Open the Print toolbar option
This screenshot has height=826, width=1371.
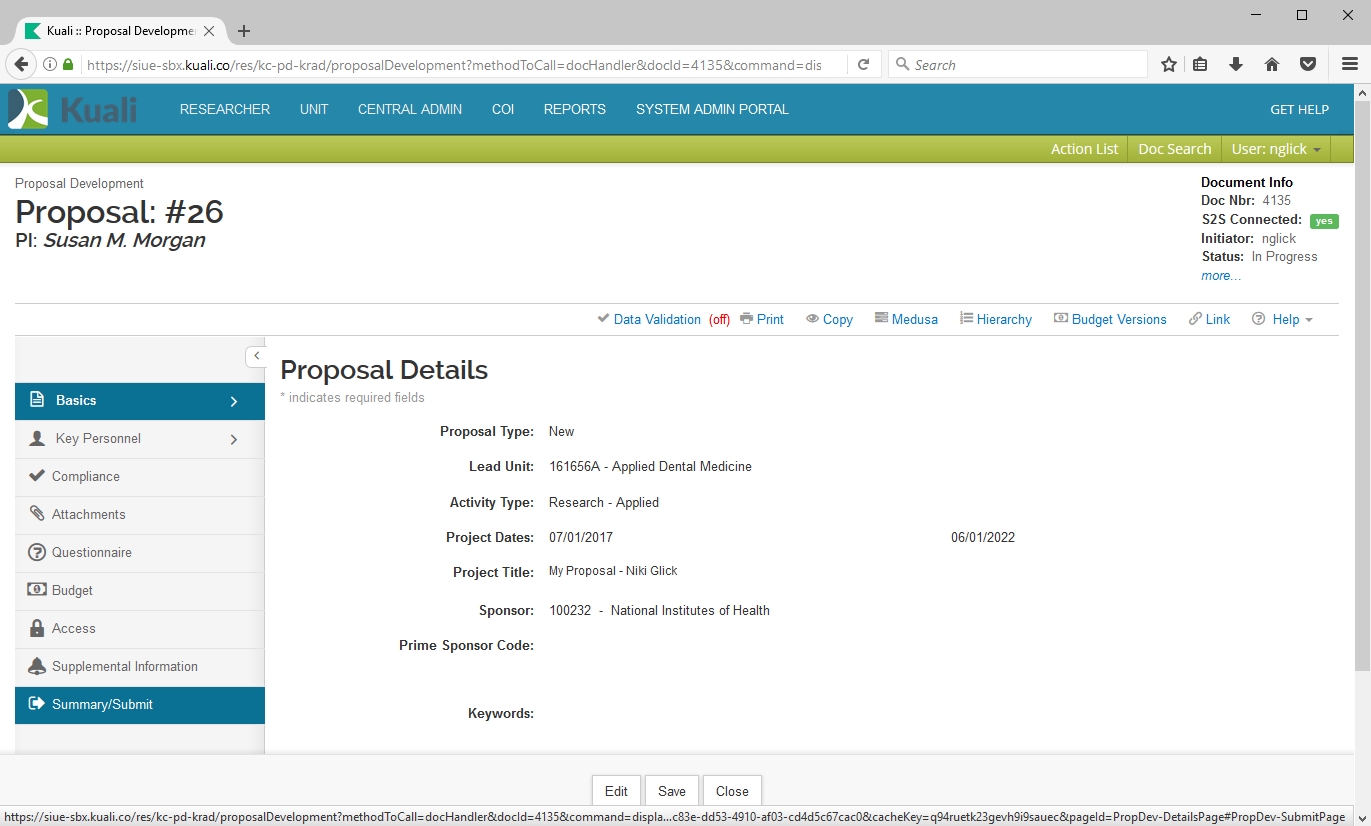(761, 319)
